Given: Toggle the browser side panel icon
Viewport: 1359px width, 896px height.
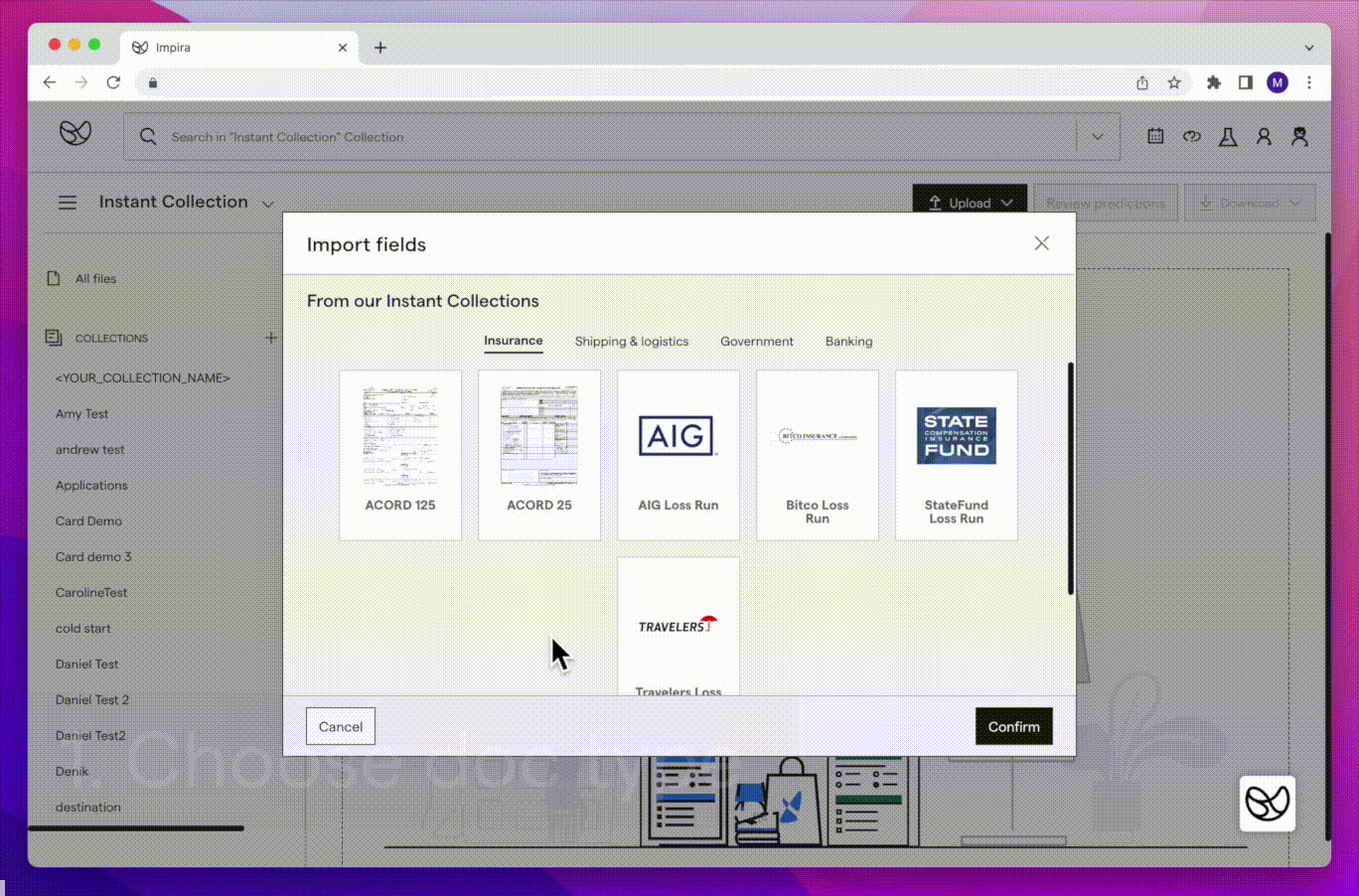Looking at the screenshot, I should tap(1246, 82).
